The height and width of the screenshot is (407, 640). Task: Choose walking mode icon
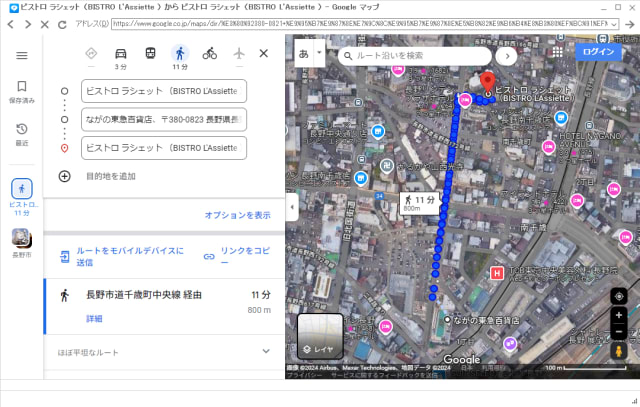tap(180, 53)
